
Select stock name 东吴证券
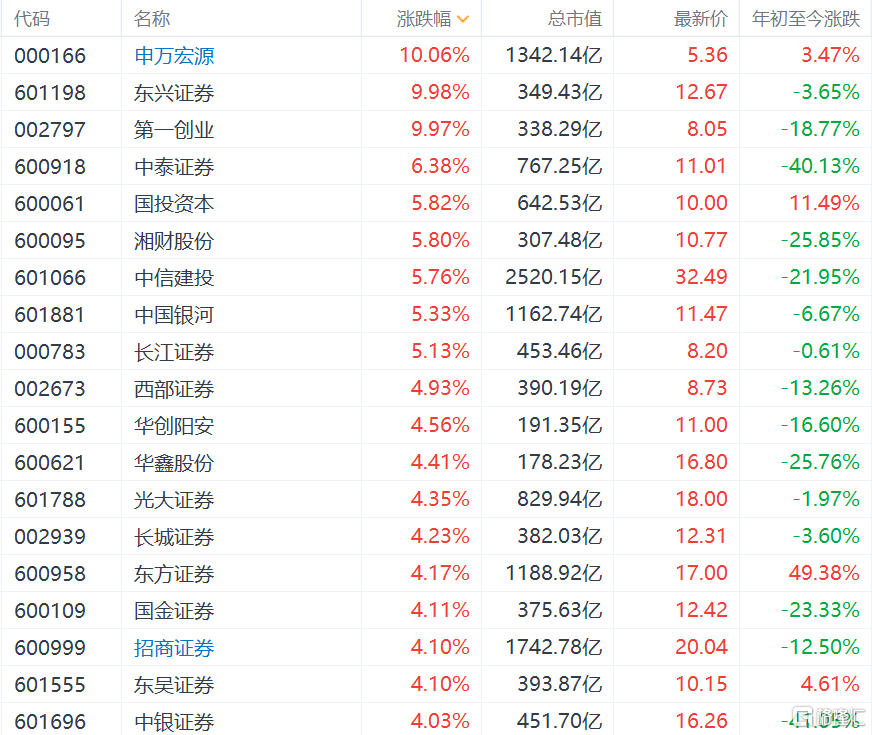tap(174, 685)
